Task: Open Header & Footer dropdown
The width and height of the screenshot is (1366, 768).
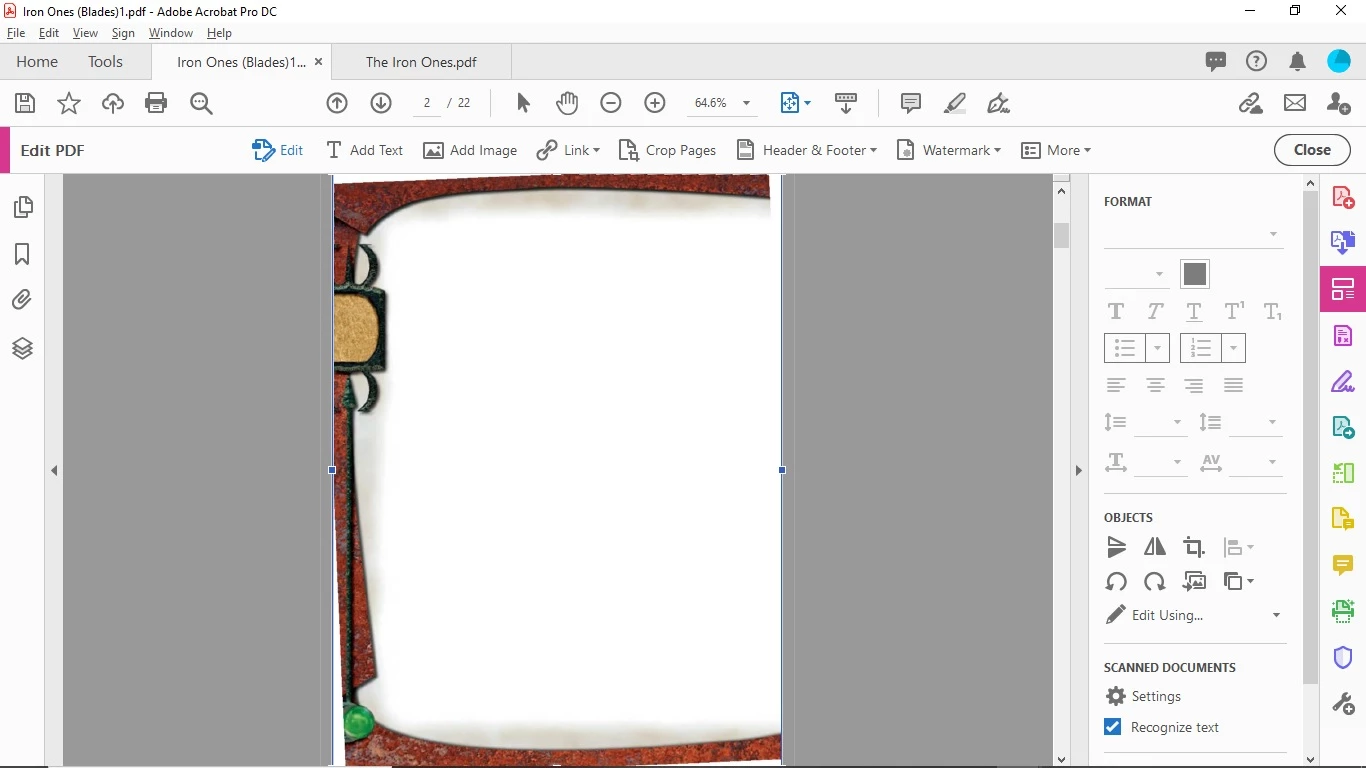Action: coord(806,150)
